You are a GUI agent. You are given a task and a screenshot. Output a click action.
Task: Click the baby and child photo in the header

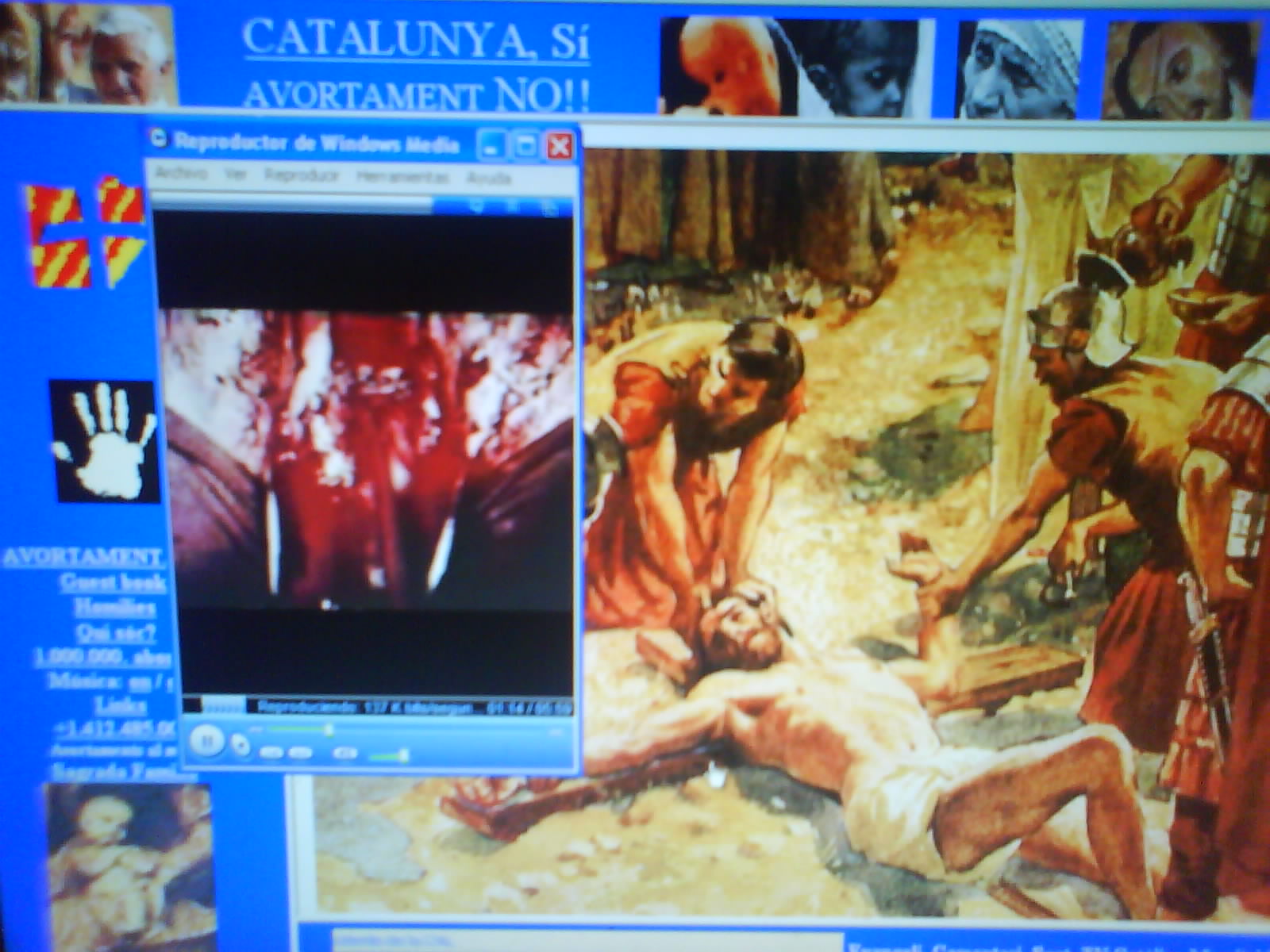pos(797,67)
